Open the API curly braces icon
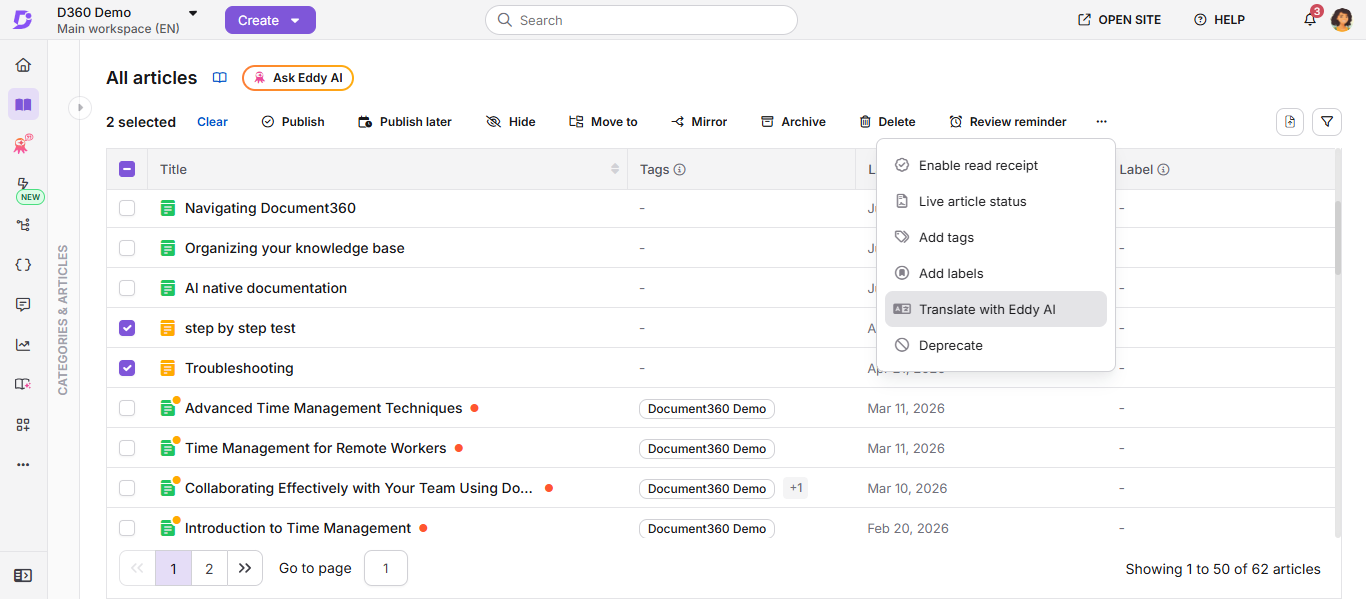Screen dimensions: 1366x599 23,265
